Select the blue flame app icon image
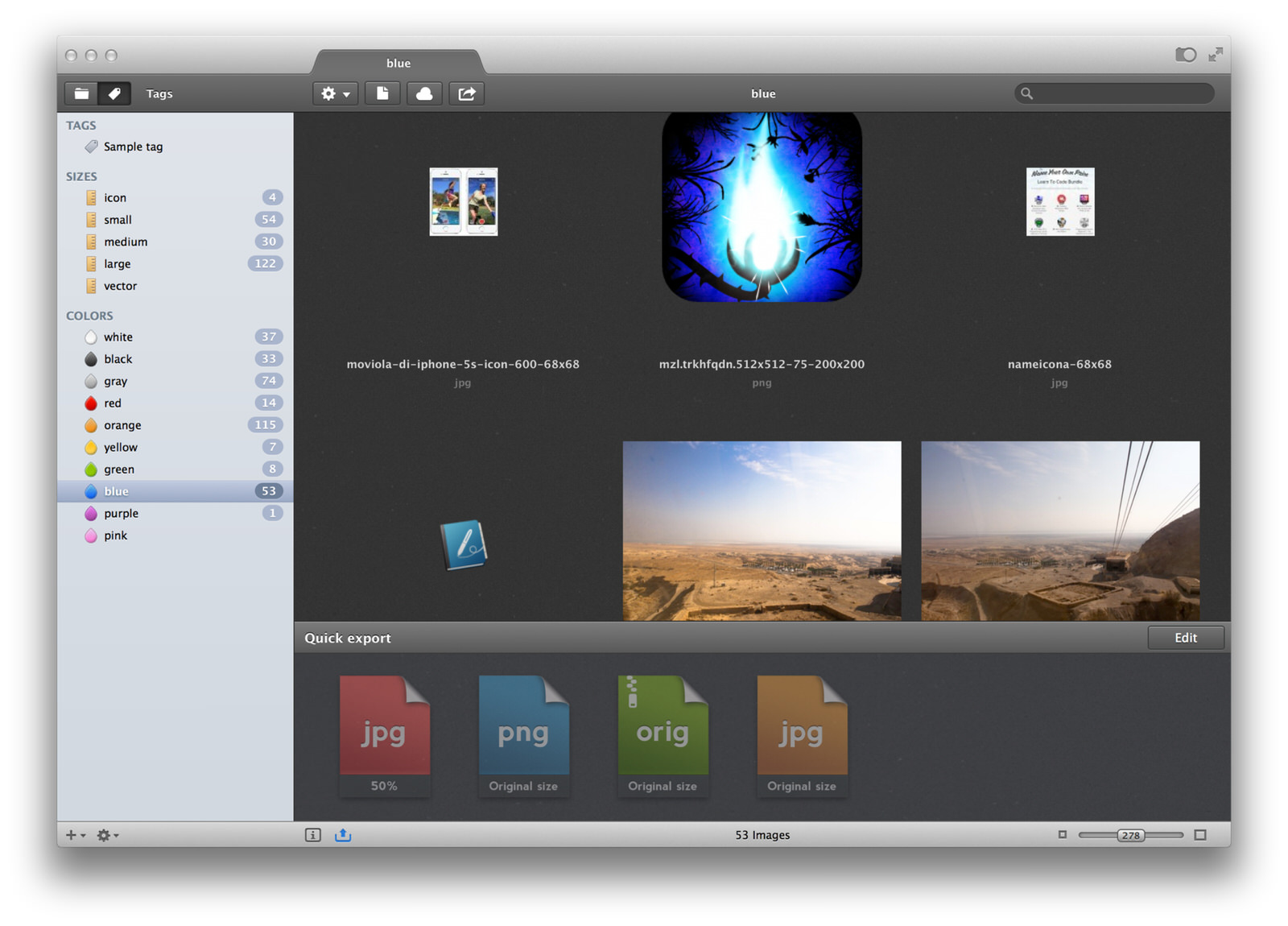 [762, 207]
